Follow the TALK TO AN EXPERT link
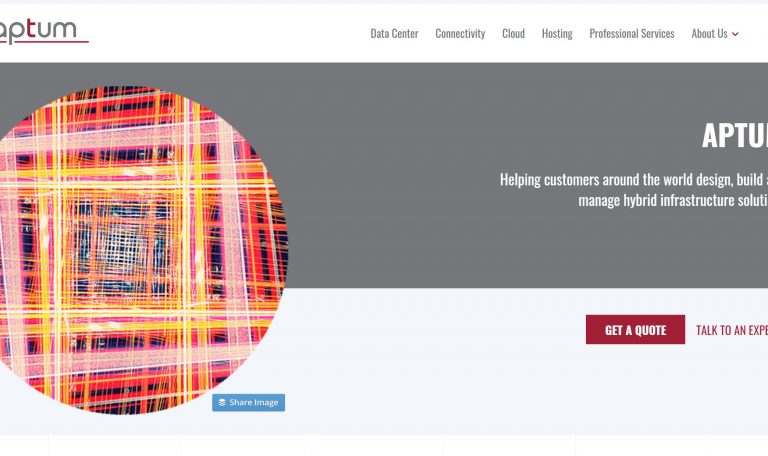This screenshot has width=768, height=456. click(x=732, y=330)
